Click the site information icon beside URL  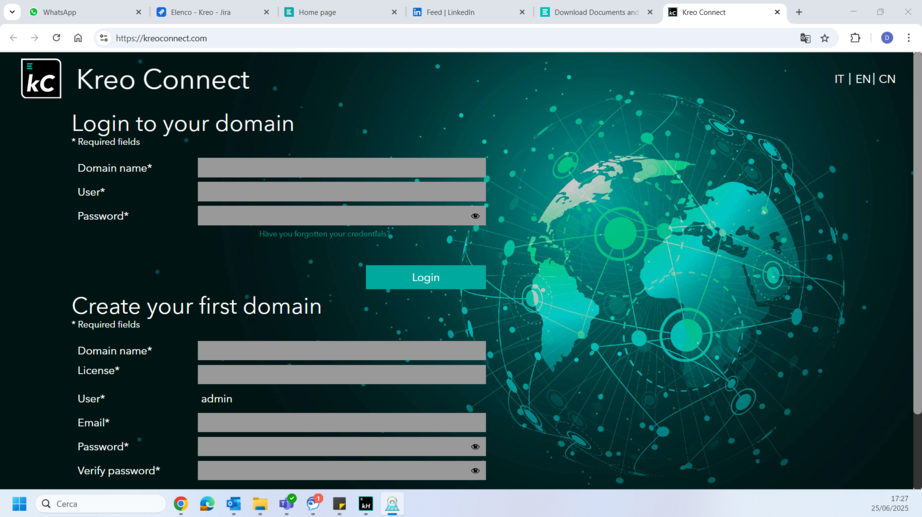coord(103,38)
